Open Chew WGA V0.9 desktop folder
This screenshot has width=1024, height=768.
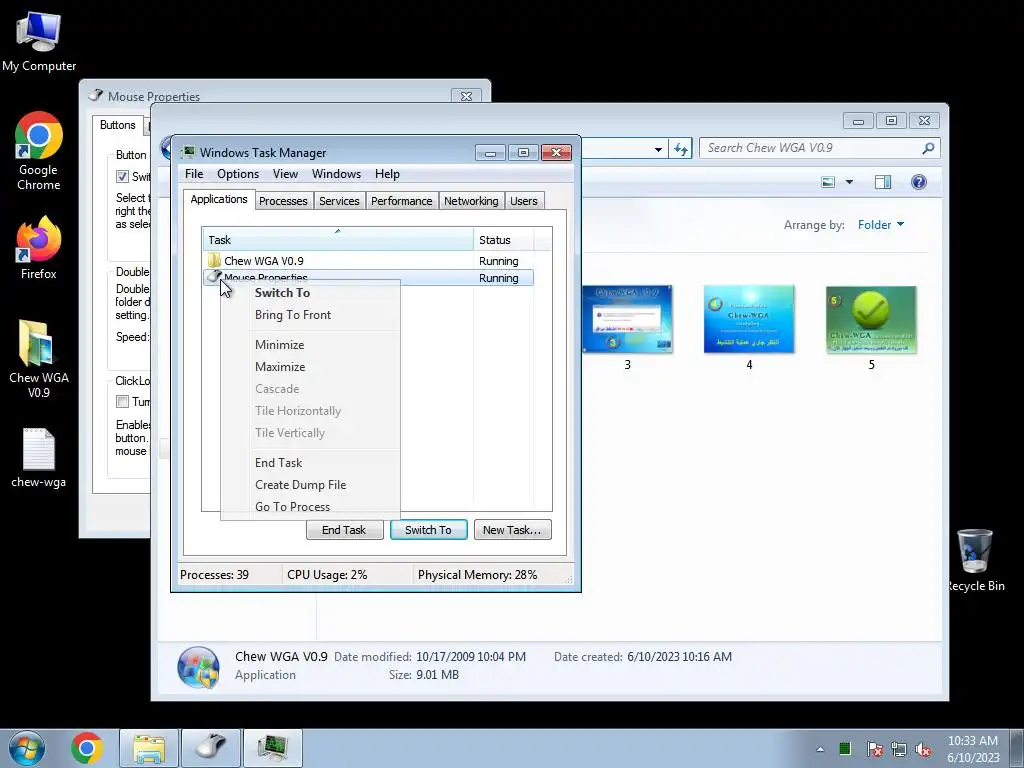(x=39, y=358)
